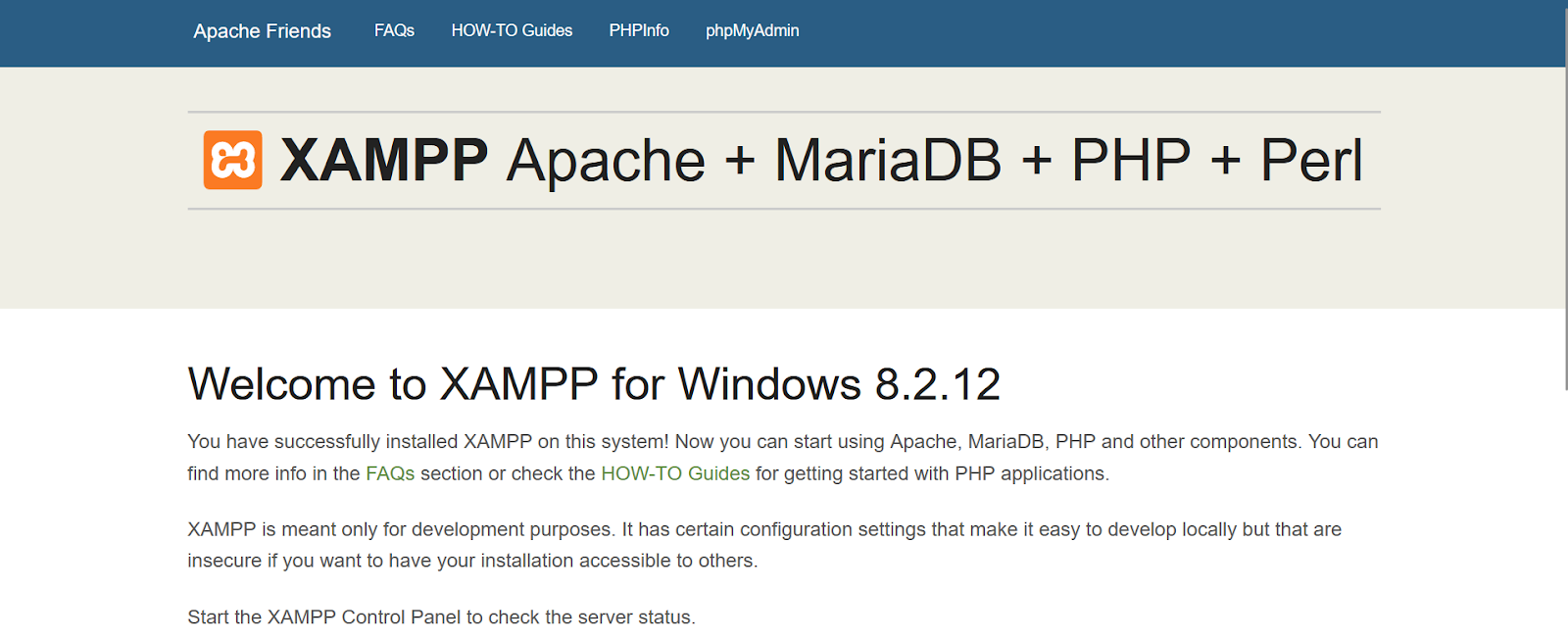Open FAQs in the top navigation bar
This screenshot has width=1568, height=641.
pyautogui.click(x=394, y=31)
